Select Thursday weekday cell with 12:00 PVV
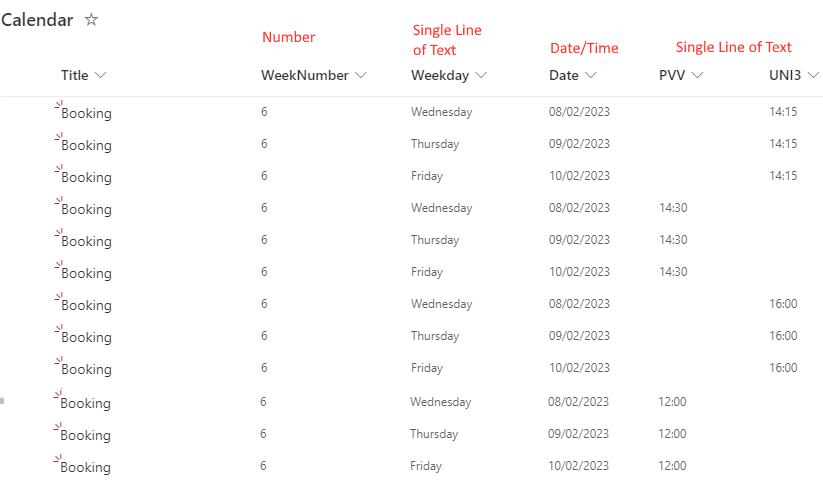 click(x=434, y=434)
